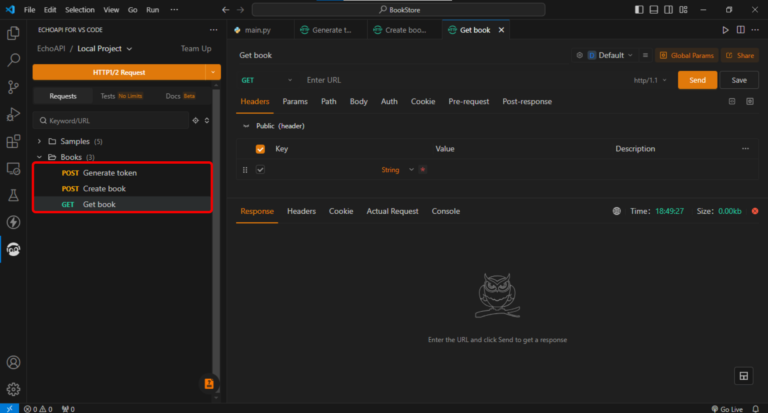Open the Console response tab
The image size is (768, 413).
[x=445, y=211]
